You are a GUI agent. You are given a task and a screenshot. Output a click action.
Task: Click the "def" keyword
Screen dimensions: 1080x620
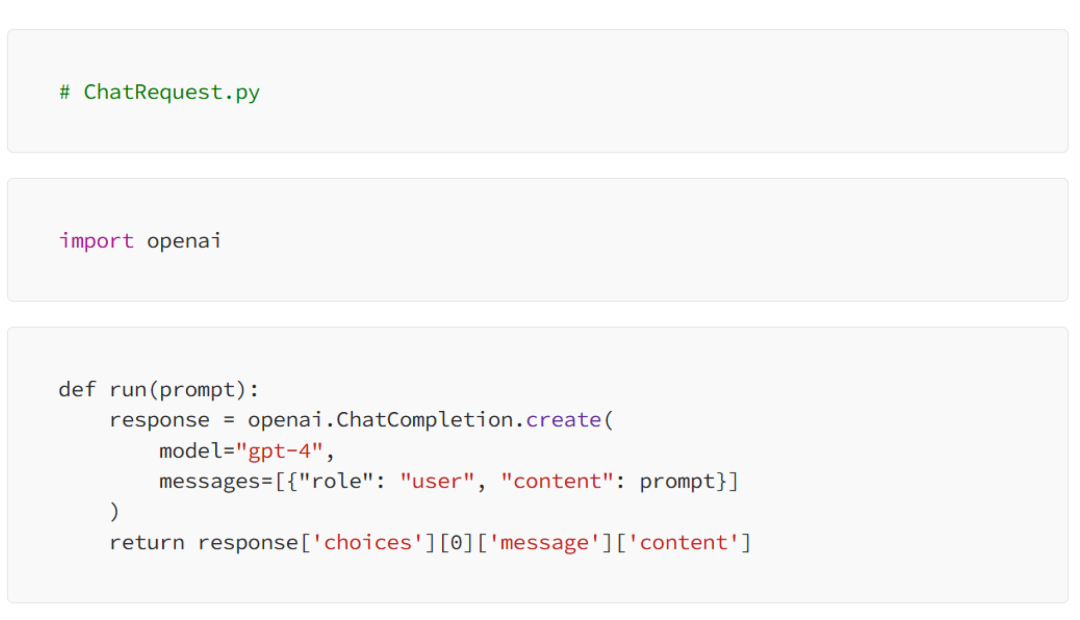pyautogui.click(x=77, y=390)
